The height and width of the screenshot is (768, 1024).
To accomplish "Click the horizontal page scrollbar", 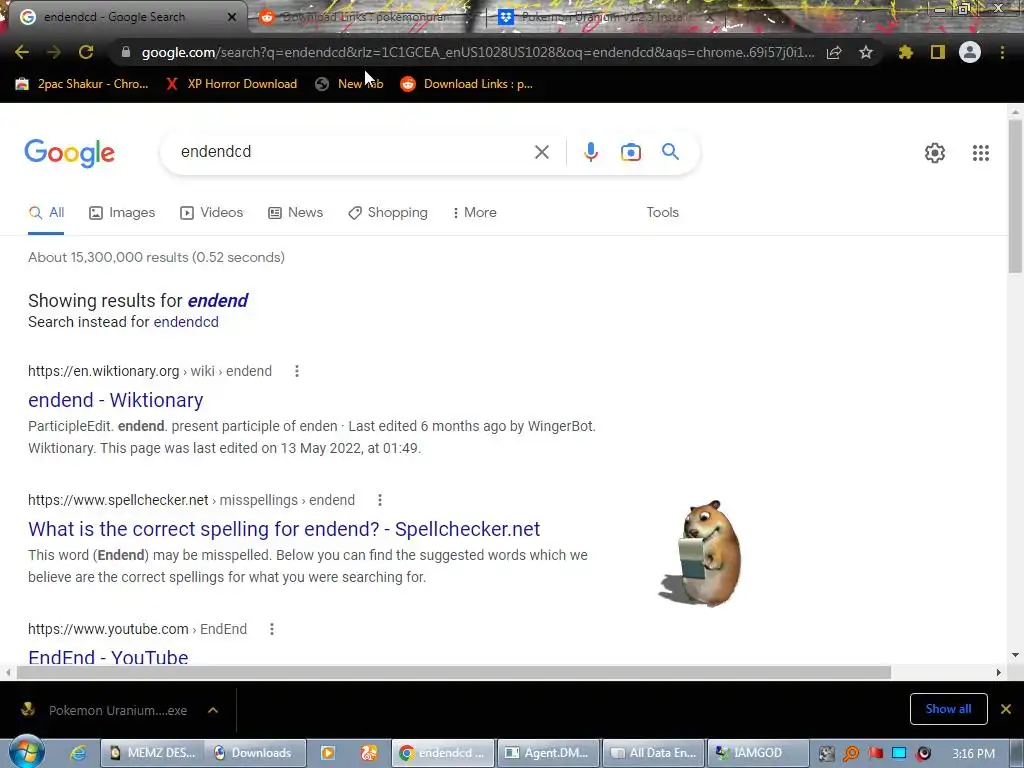I will 454,672.
